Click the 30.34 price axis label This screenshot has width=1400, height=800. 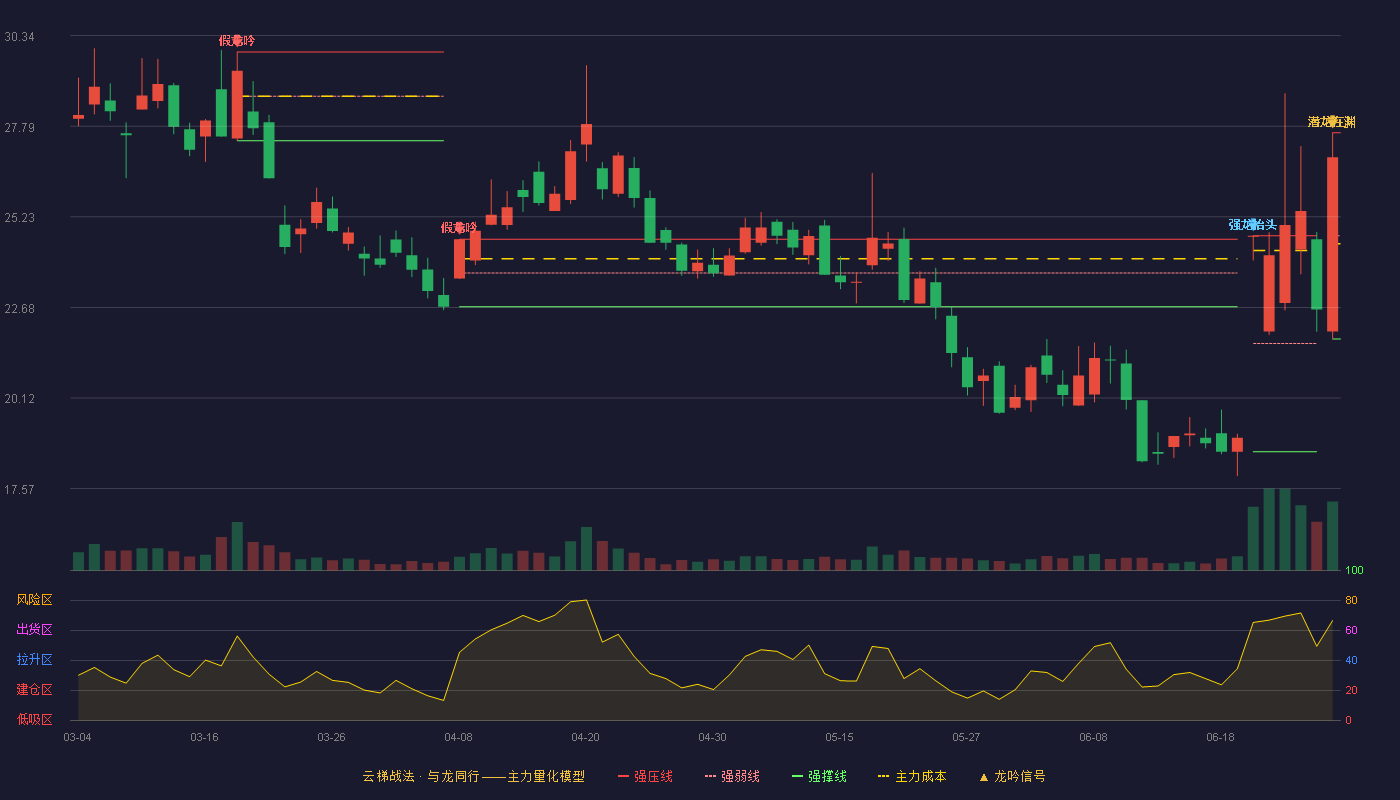(19, 37)
